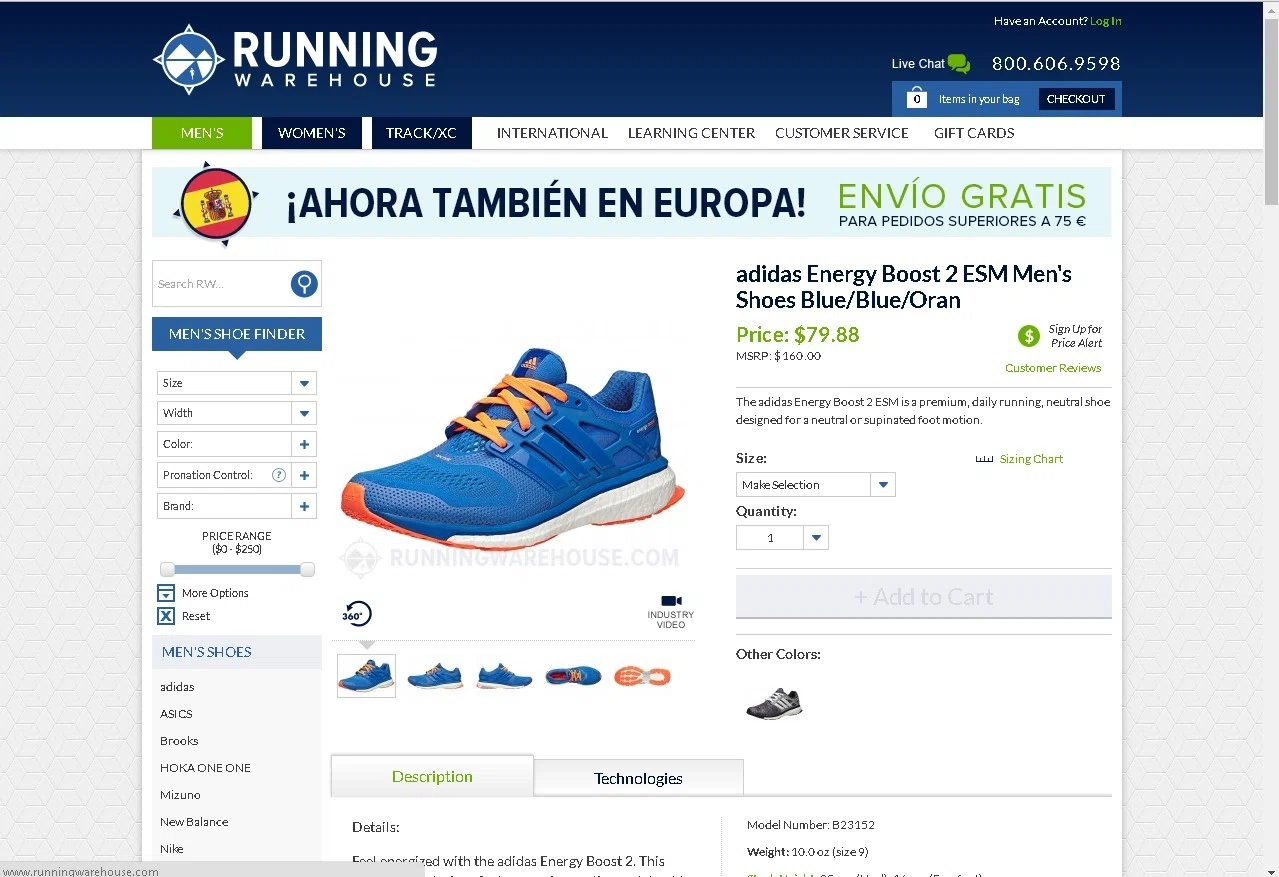Viewport: 1279px width, 877px height.
Task: Click the right price range slider handle
Action: pos(307,569)
